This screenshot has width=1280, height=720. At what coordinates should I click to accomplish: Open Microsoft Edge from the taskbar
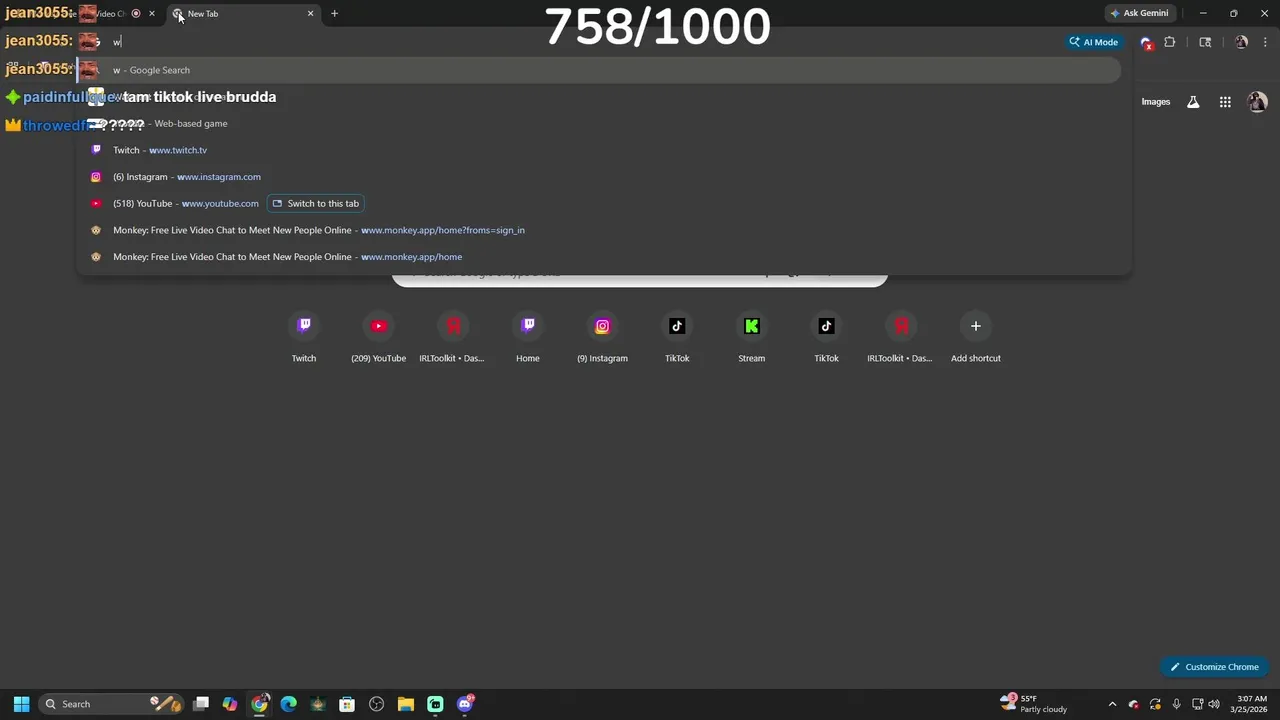[x=289, y=704]
